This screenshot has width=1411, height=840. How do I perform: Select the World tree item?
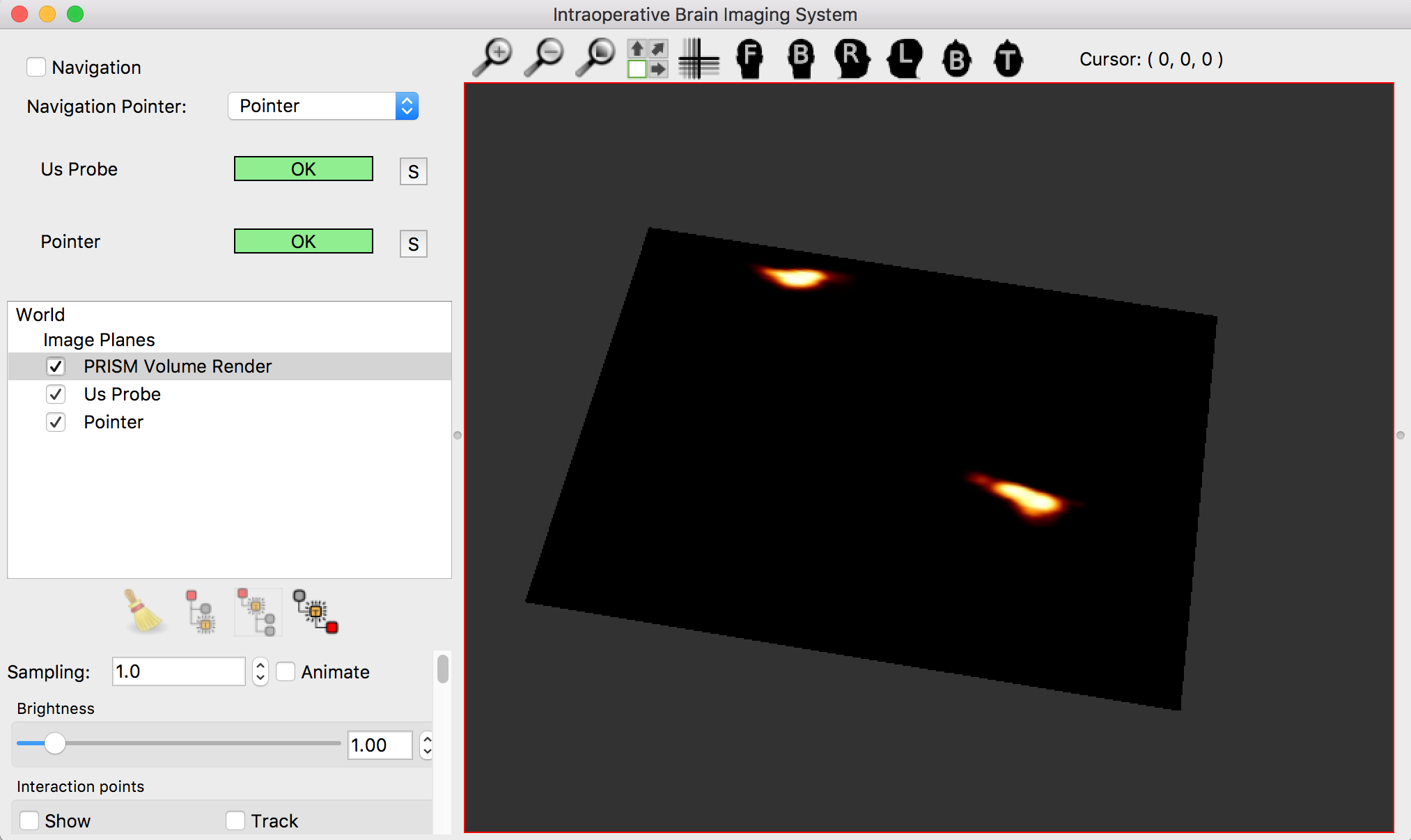[40, 315]
